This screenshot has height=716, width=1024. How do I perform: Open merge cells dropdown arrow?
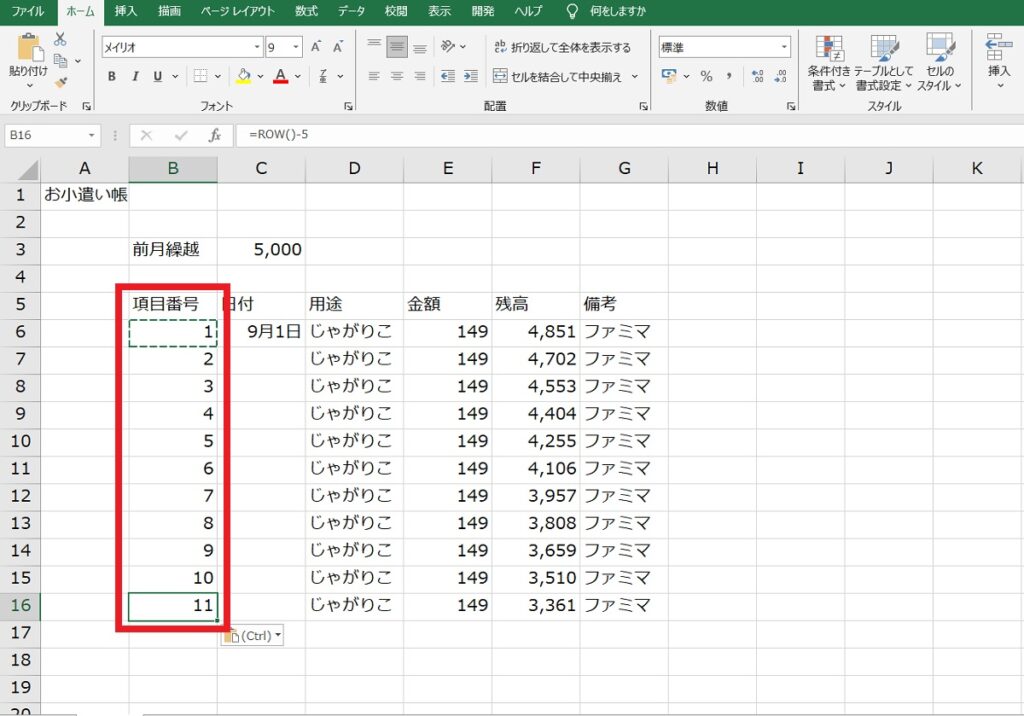coord(635,76)
